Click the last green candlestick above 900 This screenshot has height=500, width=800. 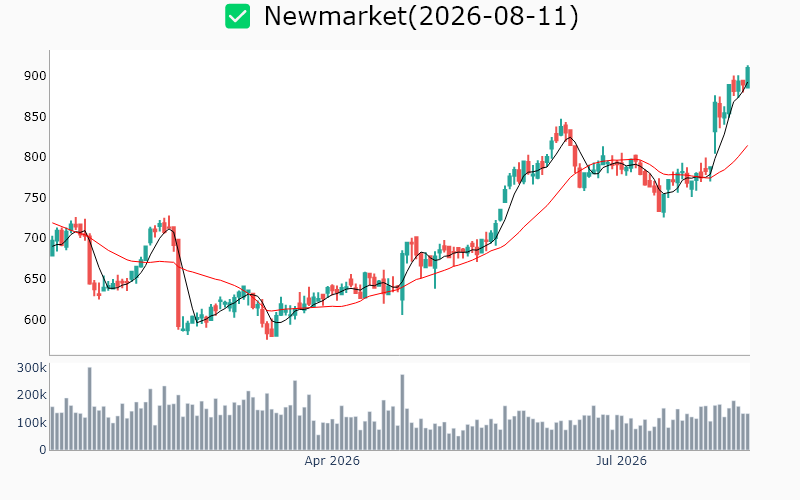tap(748, 77)
